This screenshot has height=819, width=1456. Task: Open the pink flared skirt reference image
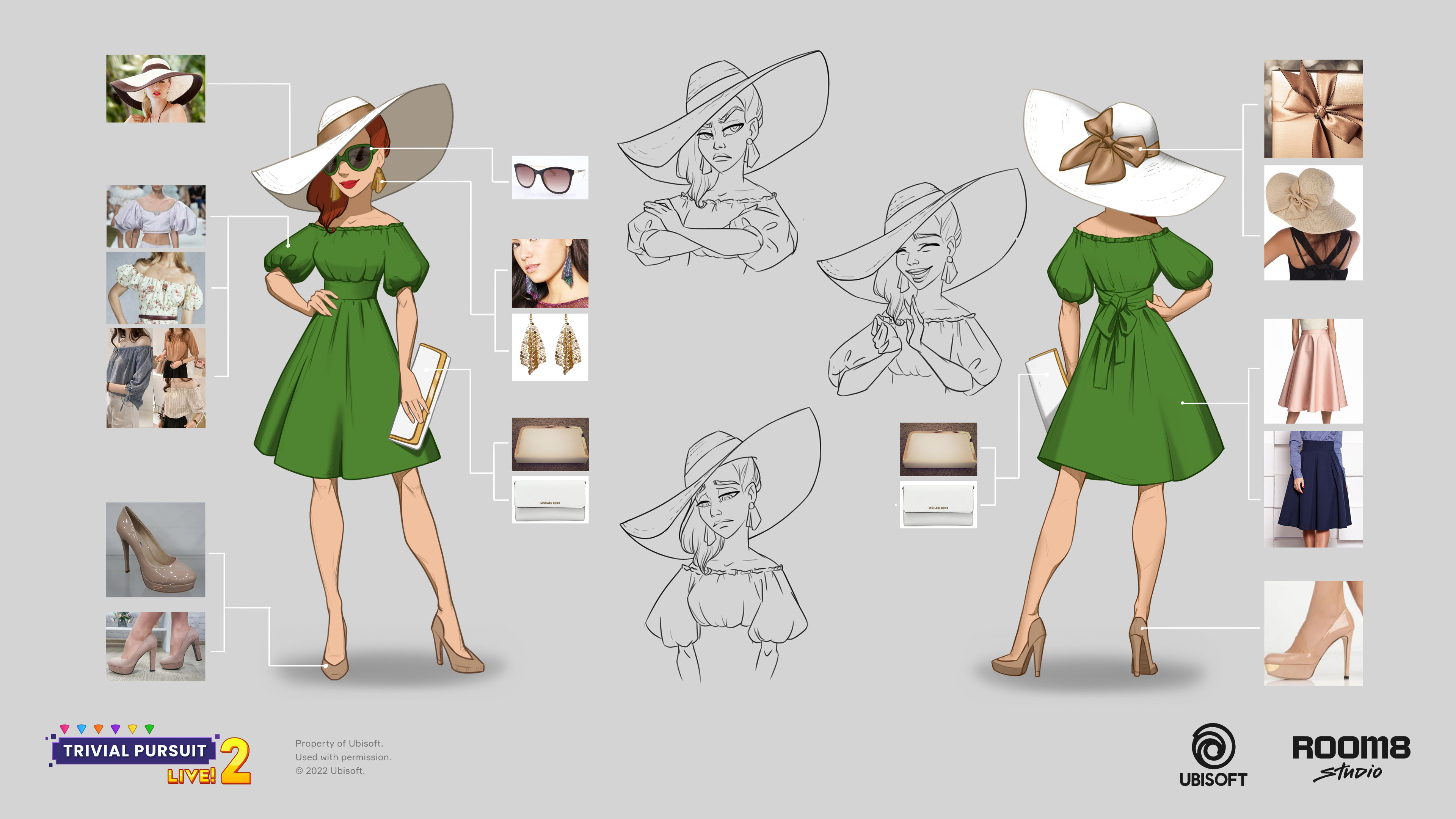1313,371
